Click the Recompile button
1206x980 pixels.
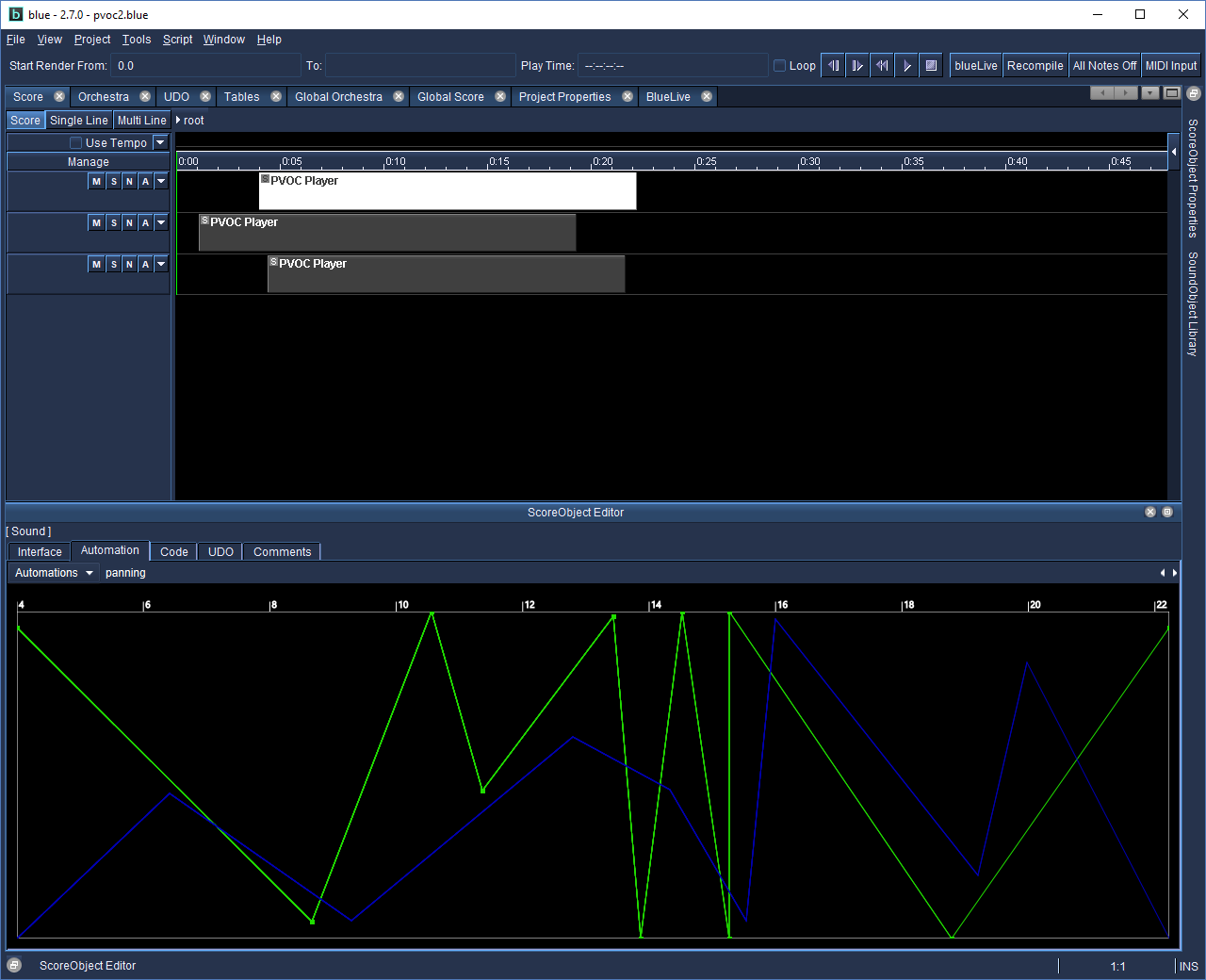1035,66
